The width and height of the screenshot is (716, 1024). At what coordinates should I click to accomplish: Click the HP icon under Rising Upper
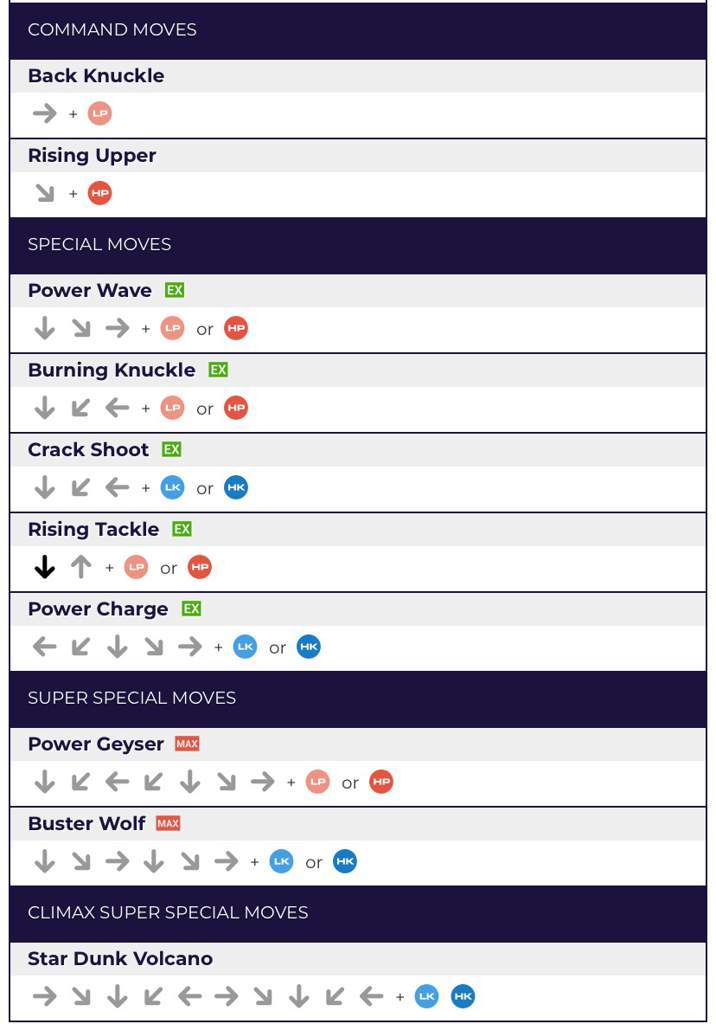click(99, 193)
